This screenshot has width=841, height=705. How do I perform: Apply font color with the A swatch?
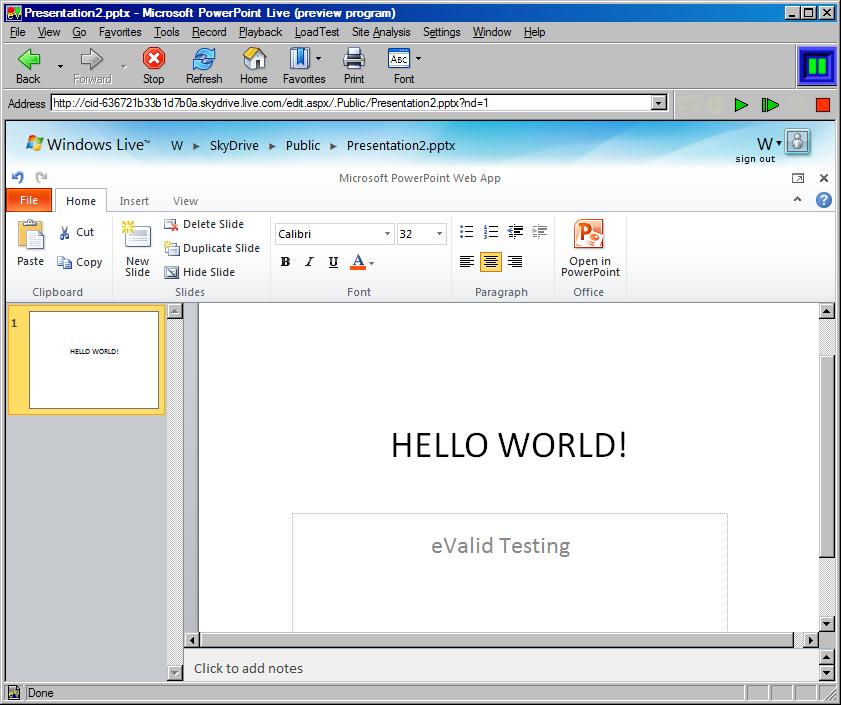[x=358, y=262]
